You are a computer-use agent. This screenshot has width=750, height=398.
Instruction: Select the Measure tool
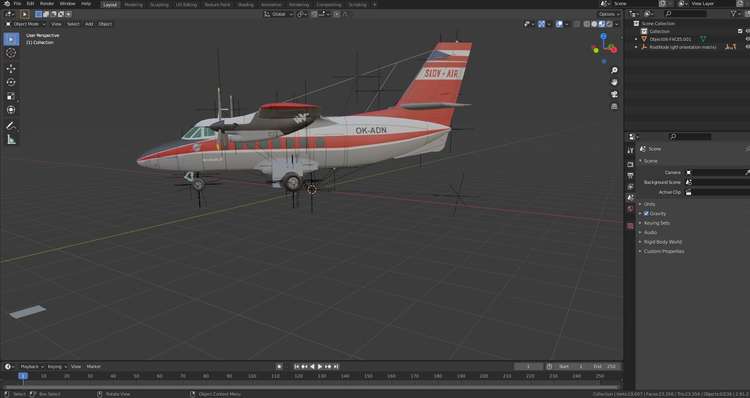[11, 140]
